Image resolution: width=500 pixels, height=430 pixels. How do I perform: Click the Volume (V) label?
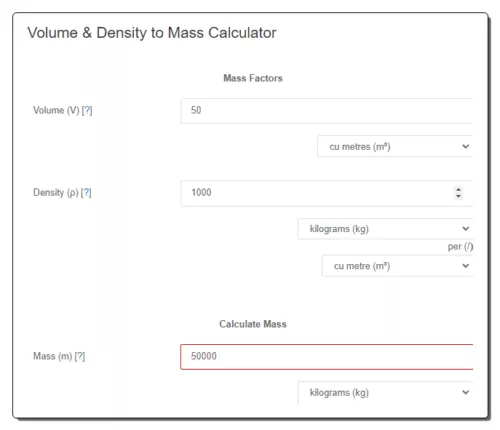coord(56,110)
